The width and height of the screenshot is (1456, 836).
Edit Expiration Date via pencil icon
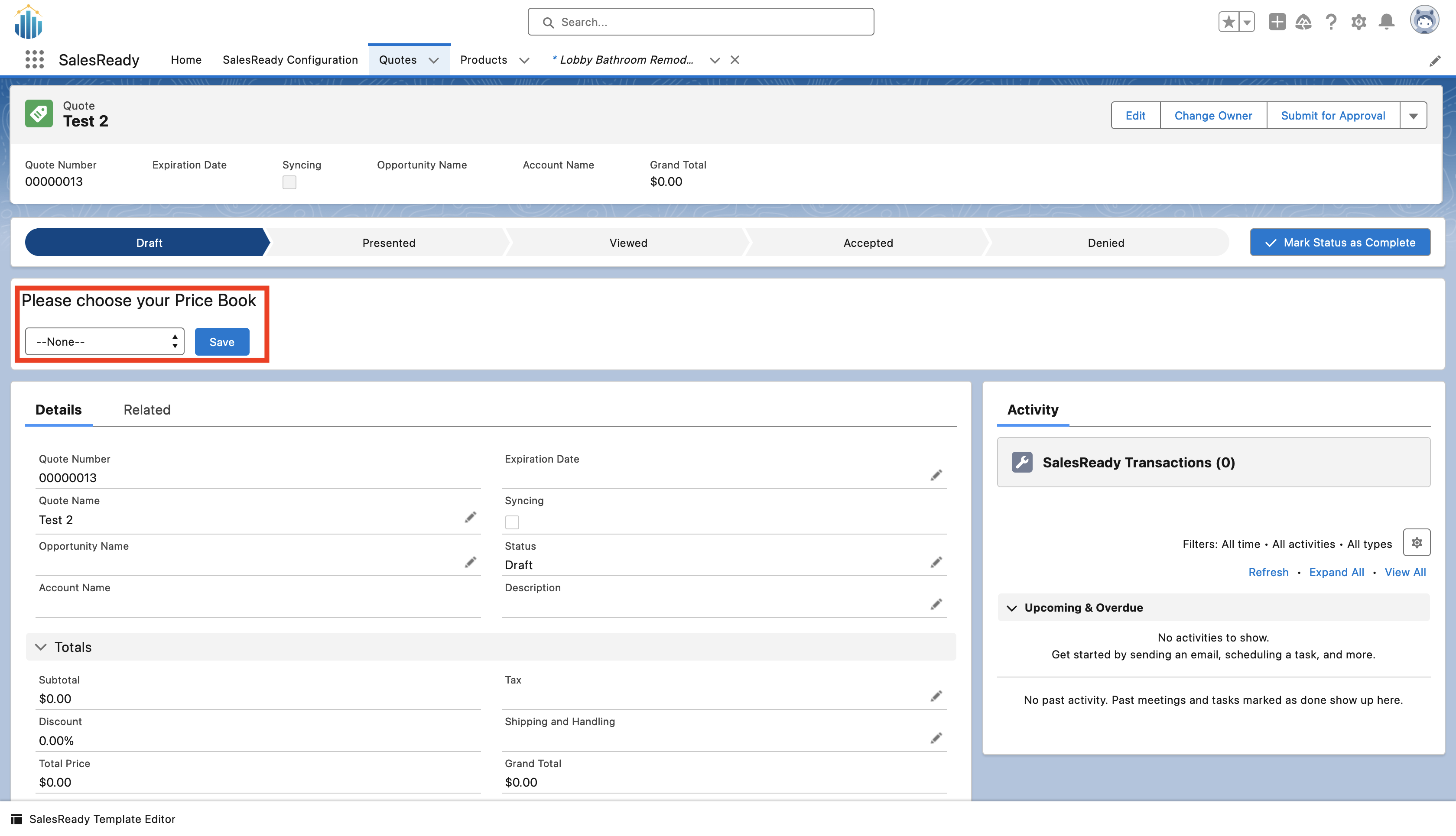pos(936,476)
